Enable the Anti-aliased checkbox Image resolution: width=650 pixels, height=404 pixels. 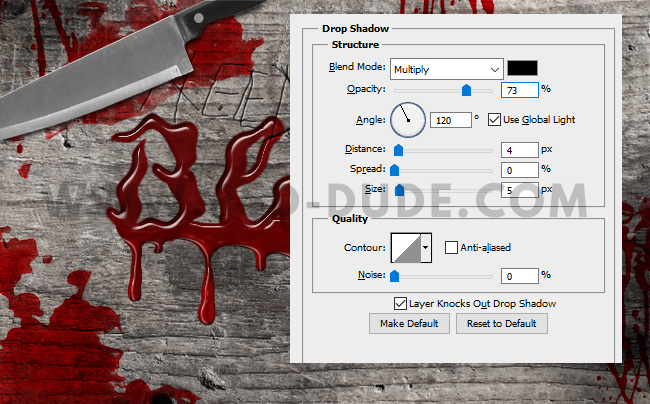click(x=451, y=247)
